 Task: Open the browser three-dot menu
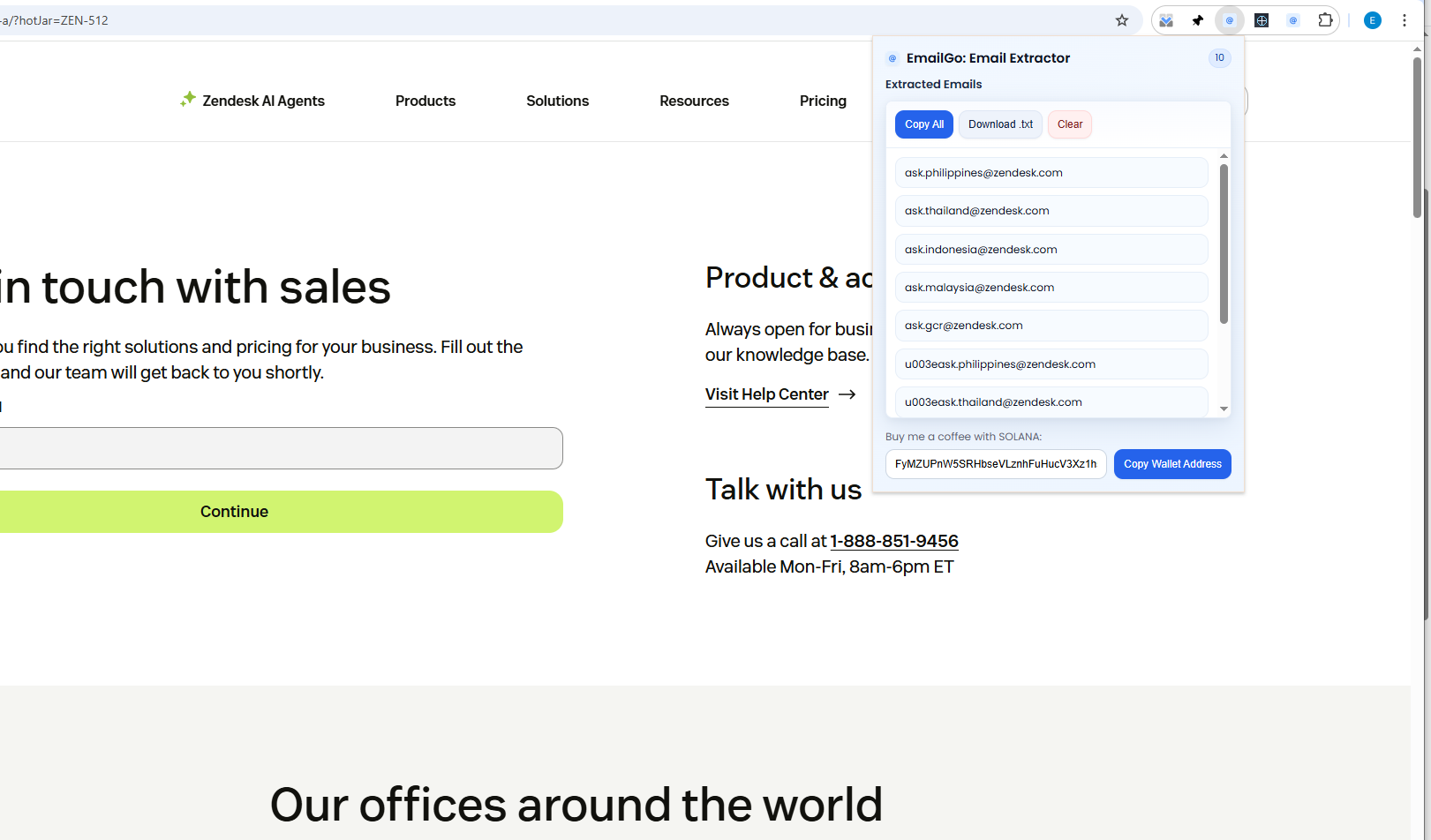[1405, 20]
